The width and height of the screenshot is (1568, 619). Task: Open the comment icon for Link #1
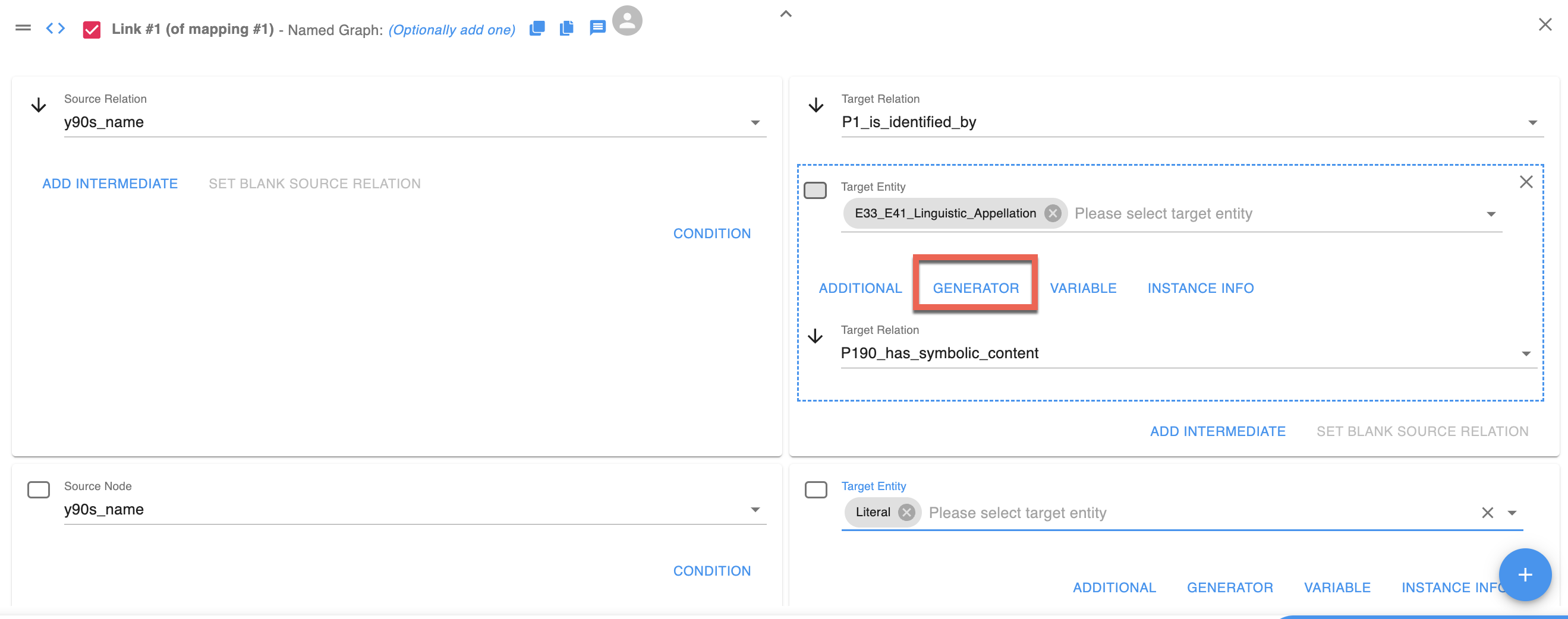(x=597, y=28)
